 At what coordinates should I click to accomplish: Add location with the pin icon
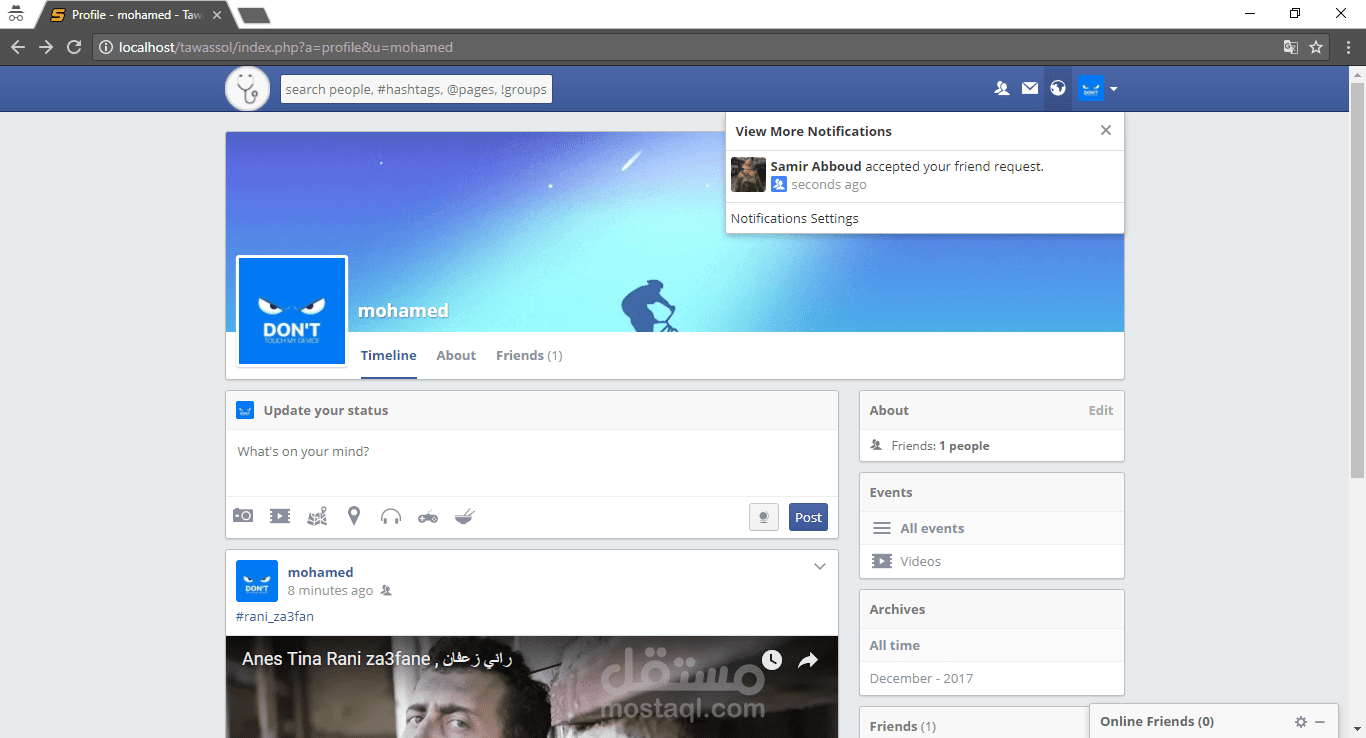pos(354,516)
